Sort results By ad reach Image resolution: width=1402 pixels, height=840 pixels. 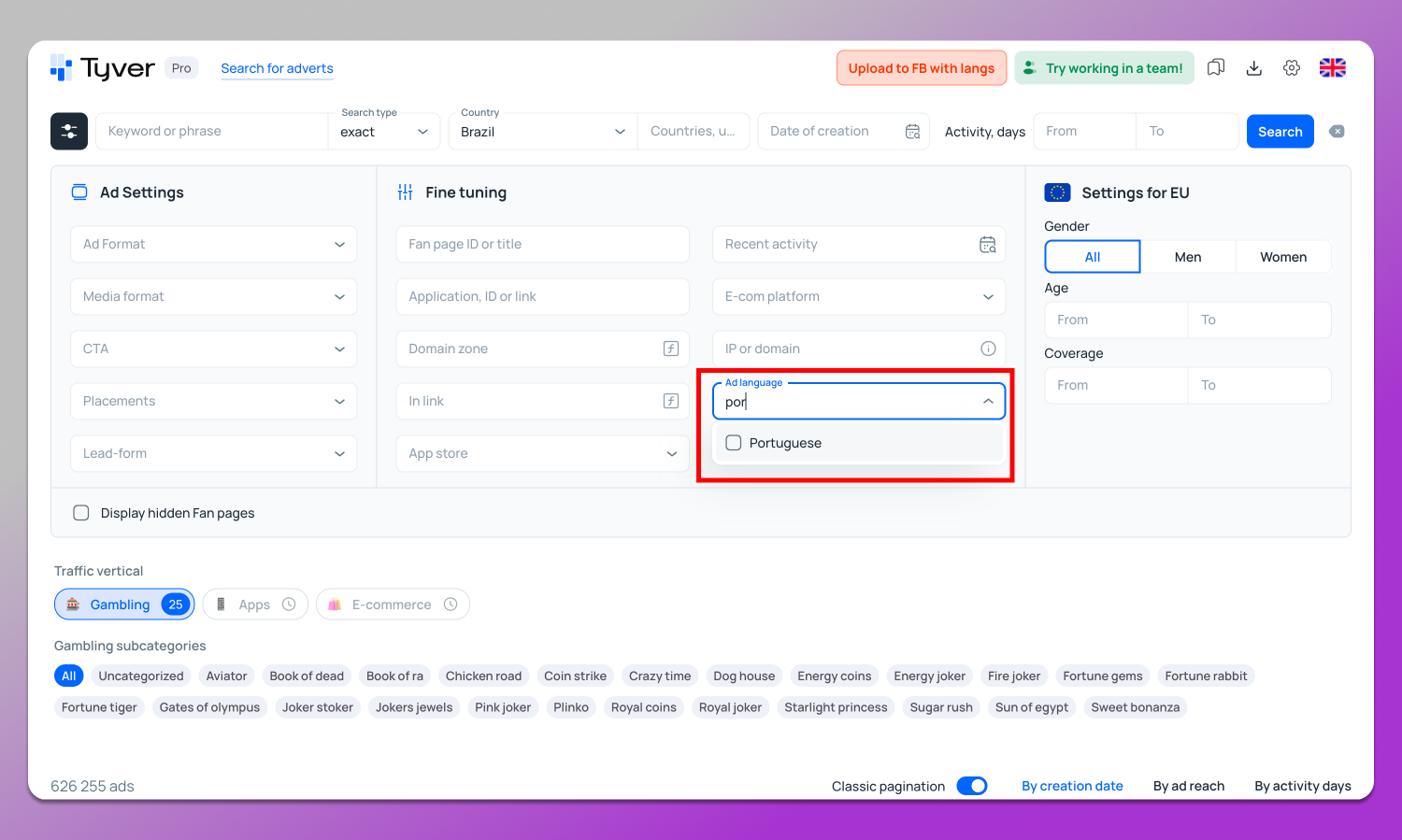click(x=1188, y=786)
